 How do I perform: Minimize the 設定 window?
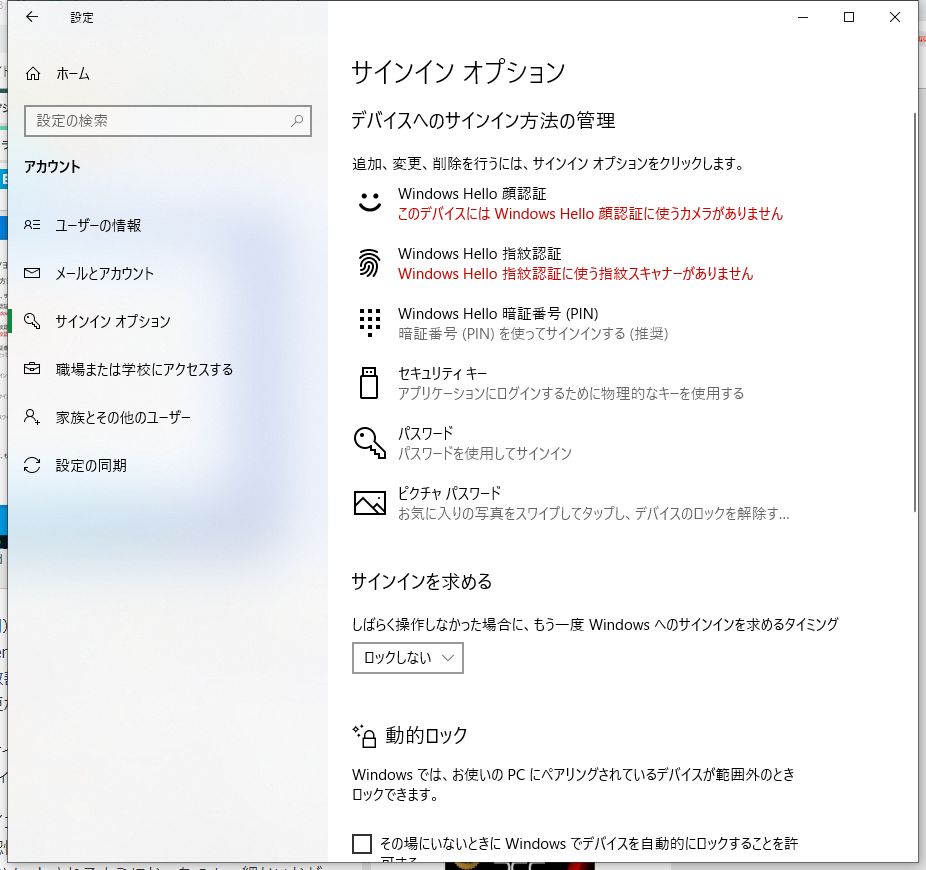click(803, 17)
